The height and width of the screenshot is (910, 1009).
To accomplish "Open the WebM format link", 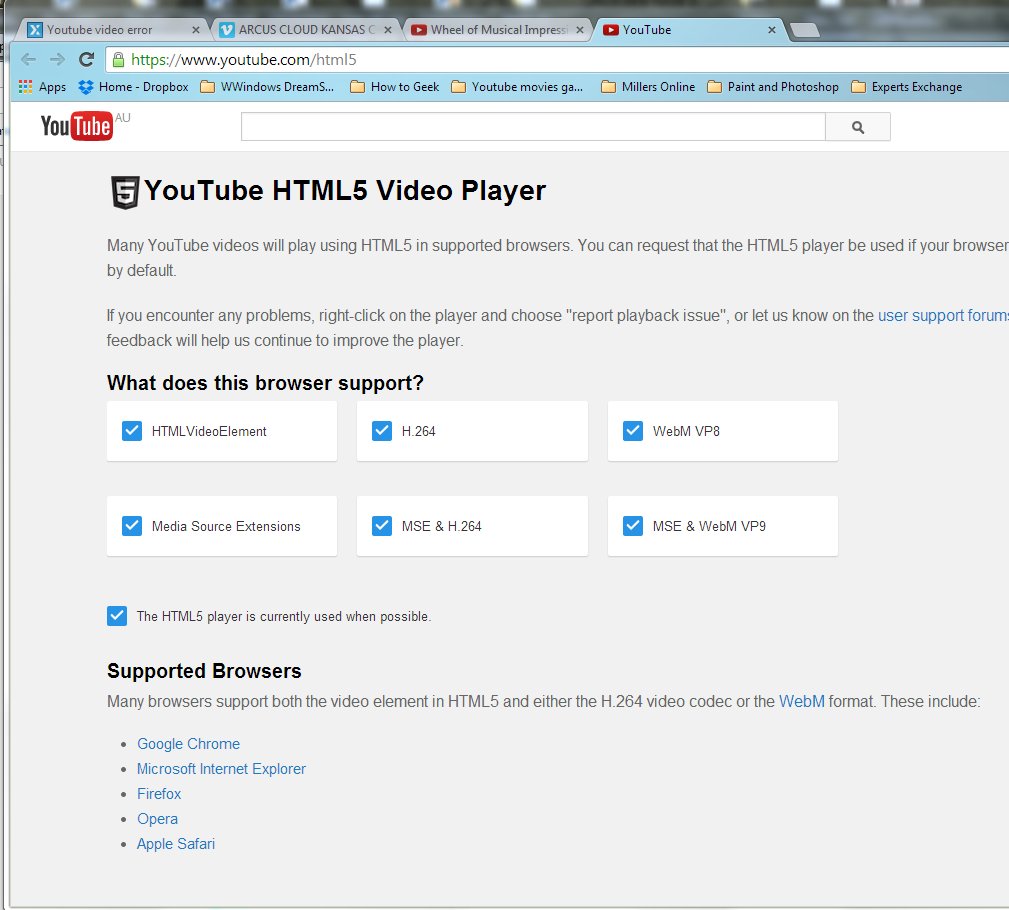I will point(802,701).
